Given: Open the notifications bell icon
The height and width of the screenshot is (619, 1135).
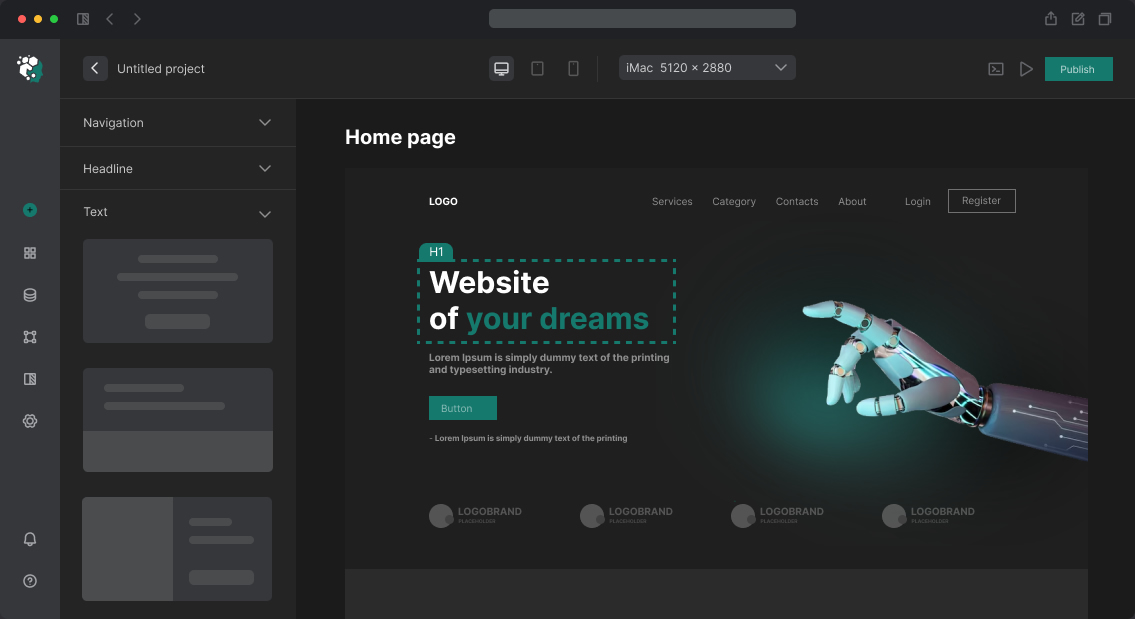Looking at the screenshot, I should click(30, 539).
